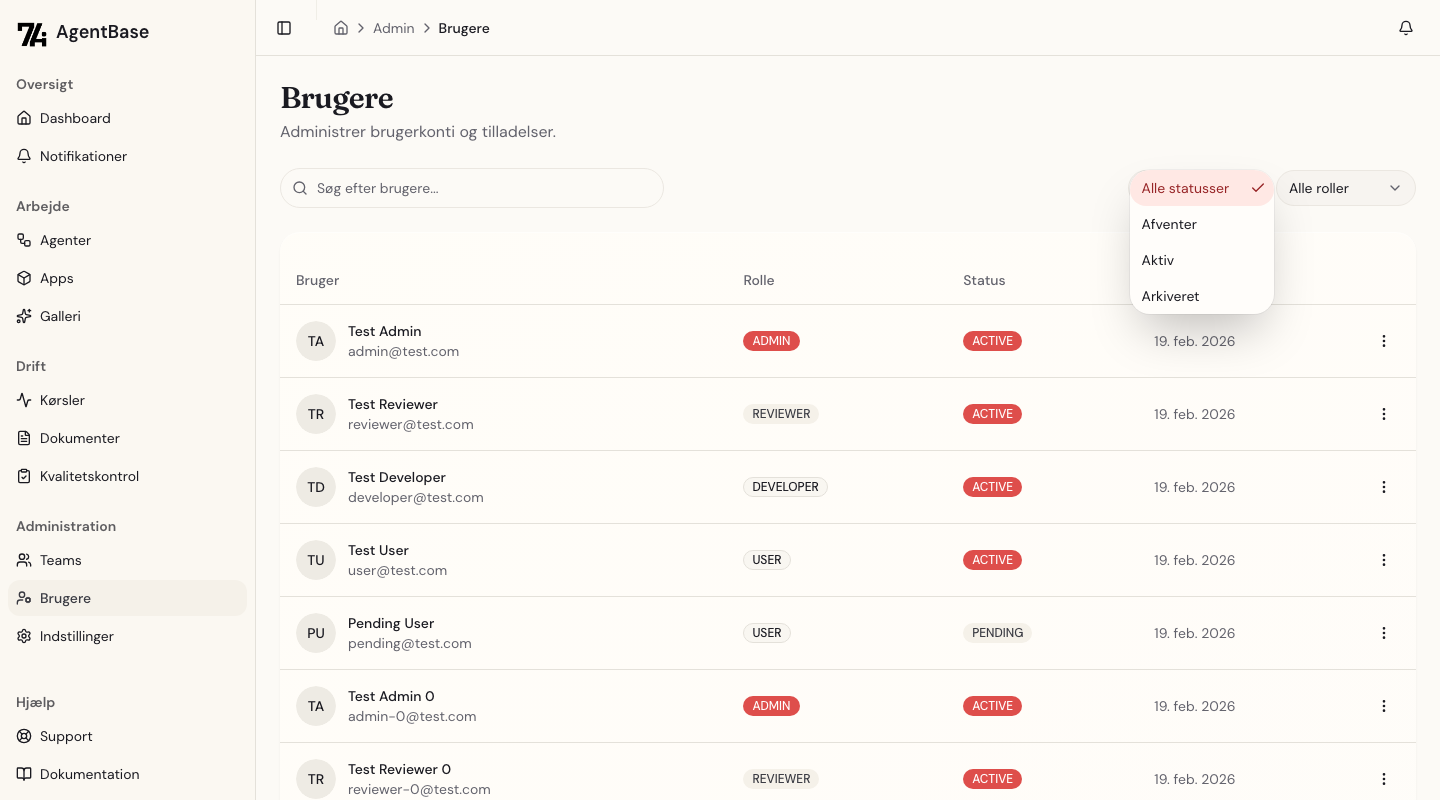The width and height of the screenshot is (1440, 800).
Task: Open Indstillinger in the sidebar
Action: pos(77,636)
